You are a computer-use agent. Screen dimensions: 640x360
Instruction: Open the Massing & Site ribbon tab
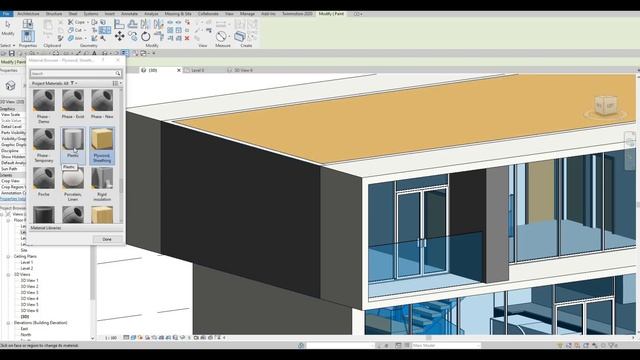coord(178,14)
